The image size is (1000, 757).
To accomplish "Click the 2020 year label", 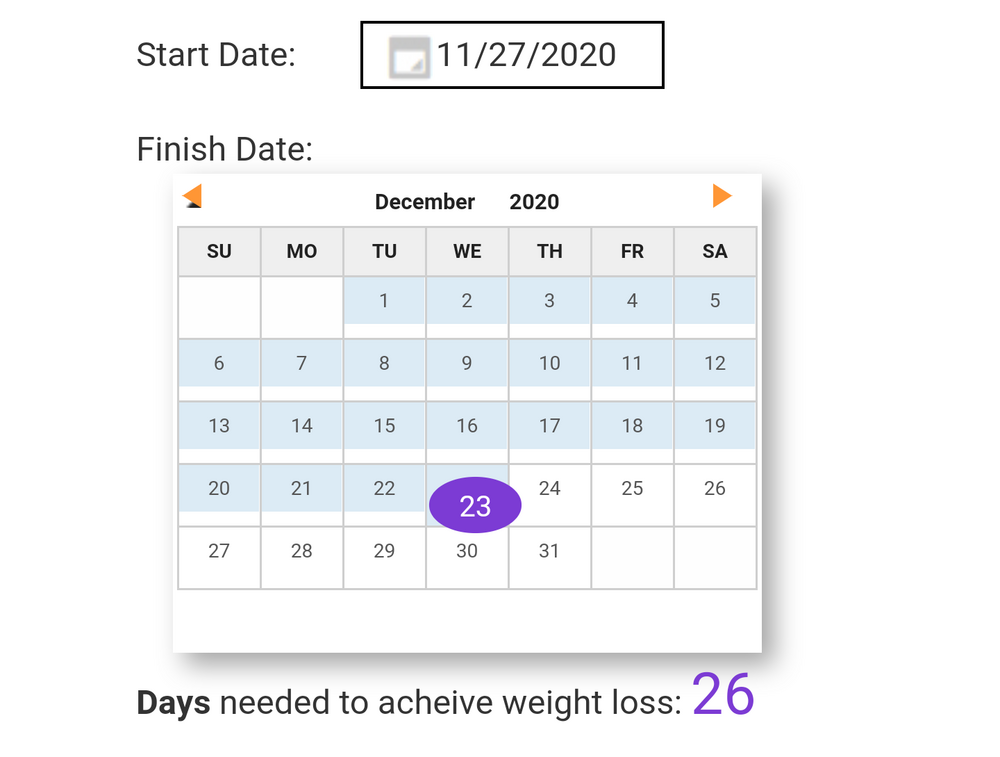I will 534,202.
